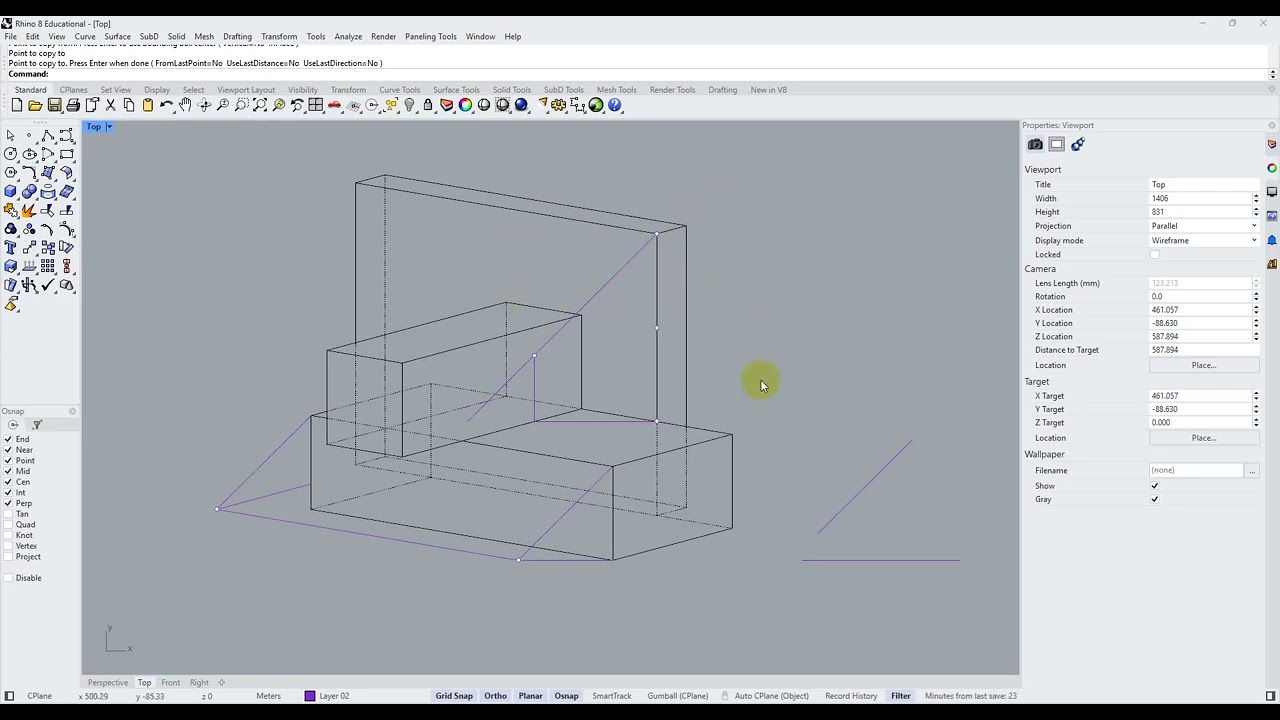This screenshot has width=1280, height=720.
Task: Click the Paste clipboard icon
Action: 148,105
